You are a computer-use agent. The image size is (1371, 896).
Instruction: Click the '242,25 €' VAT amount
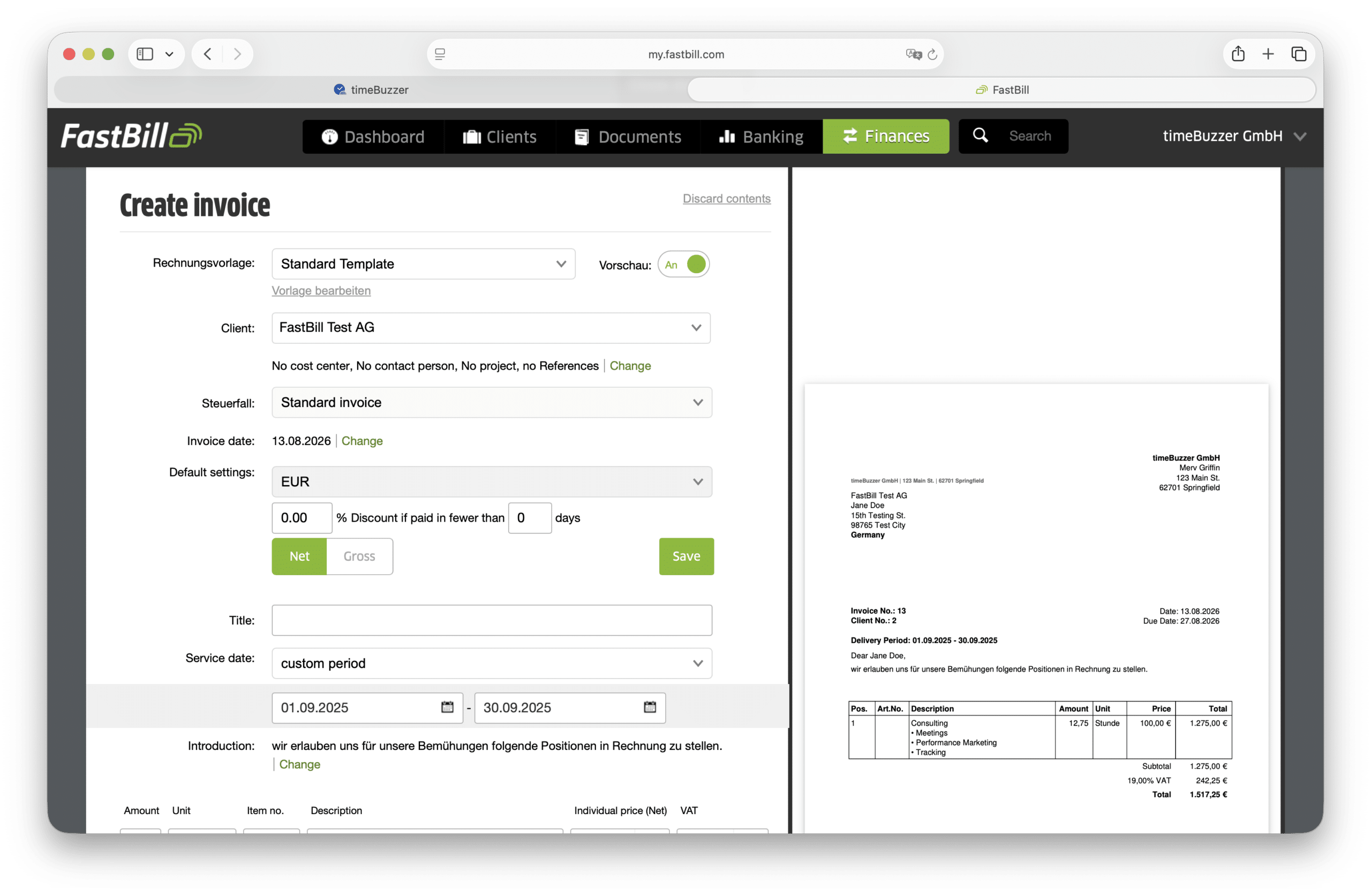click(1211, 780)
